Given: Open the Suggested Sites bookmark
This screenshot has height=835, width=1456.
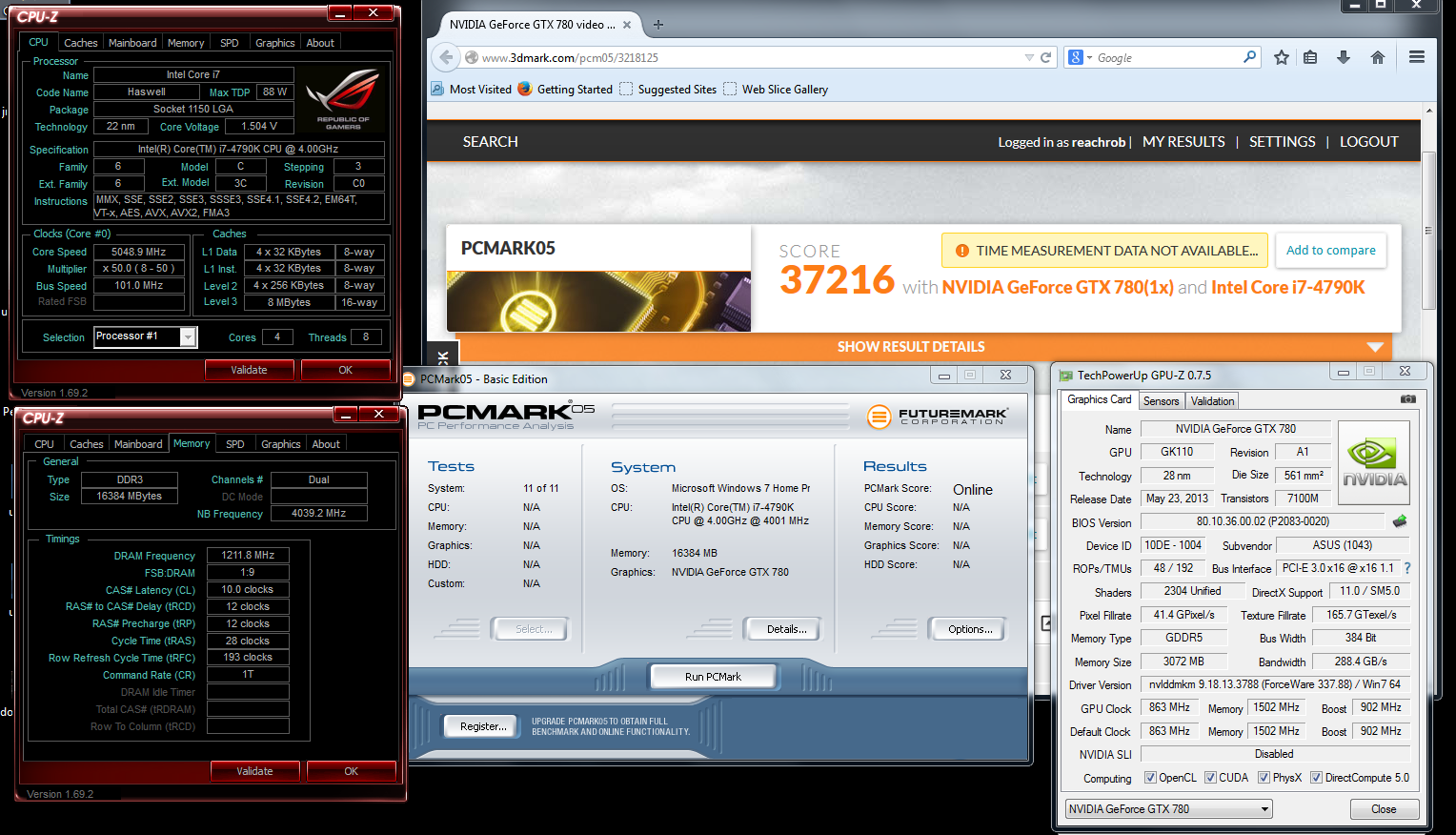Looking at the screenshot, I should (x=668, y=89).
